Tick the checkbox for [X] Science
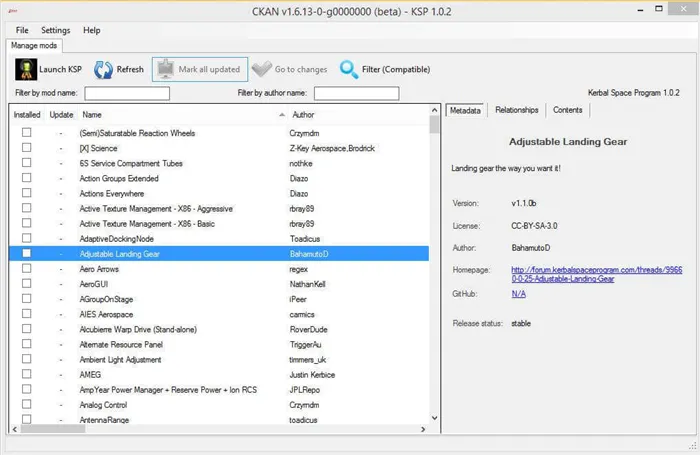The height and width of the screenshot is (455, 700). [27, 148]
